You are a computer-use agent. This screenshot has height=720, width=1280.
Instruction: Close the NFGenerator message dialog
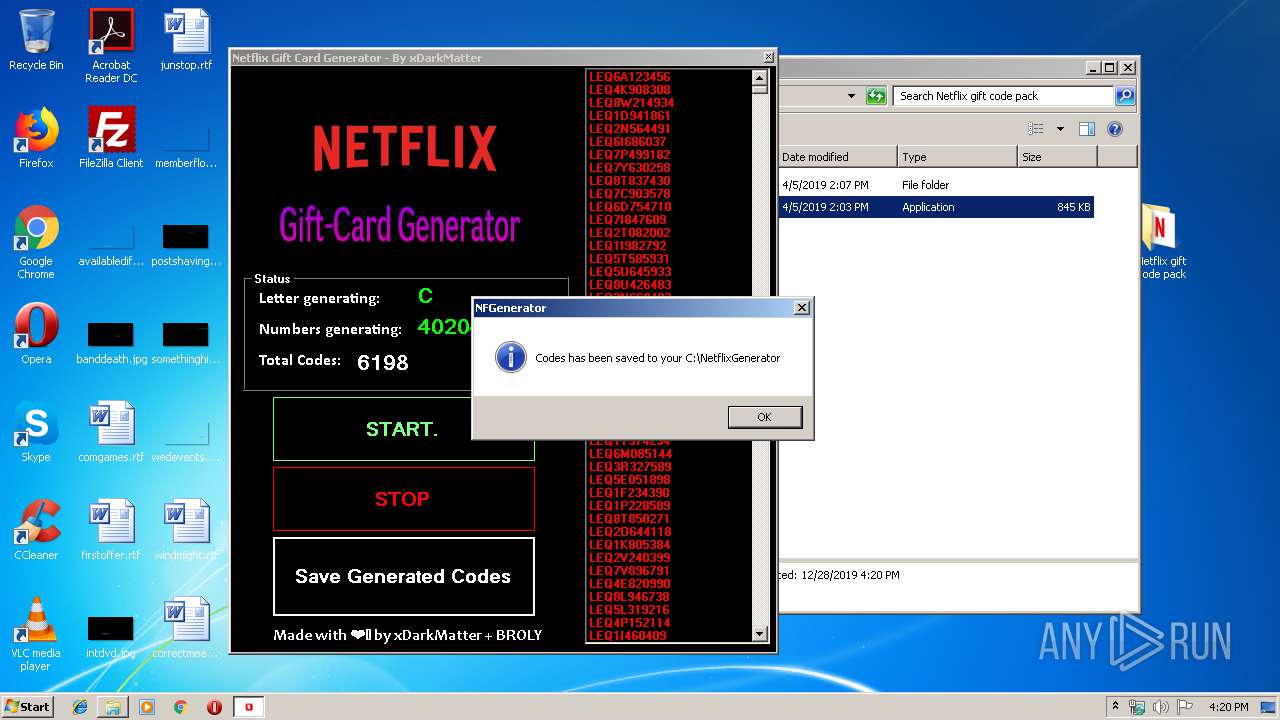pyautogui.click(x=801, y=308)
